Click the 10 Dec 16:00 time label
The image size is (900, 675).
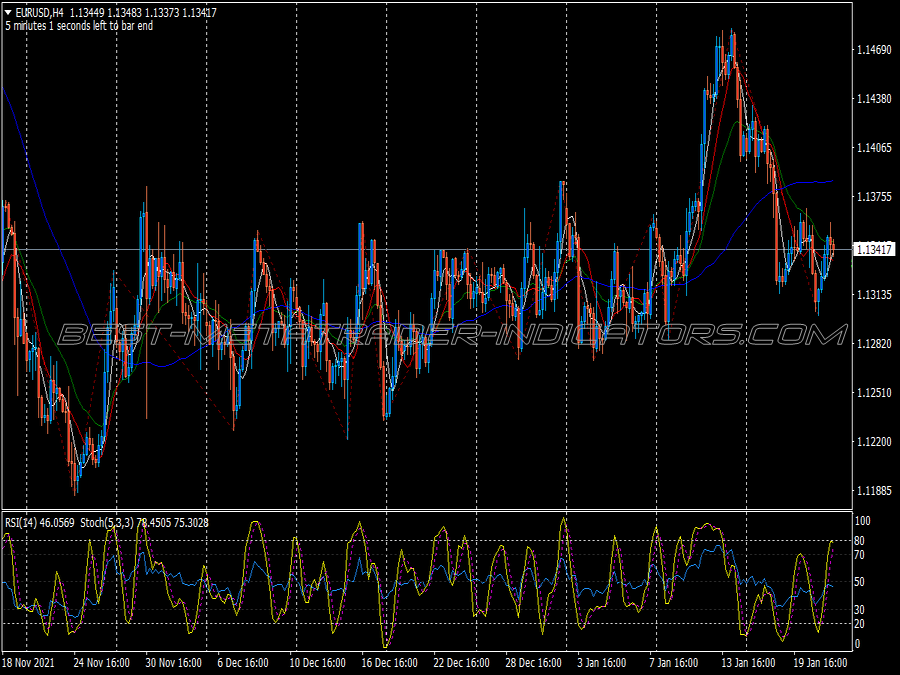pos(317,662)
